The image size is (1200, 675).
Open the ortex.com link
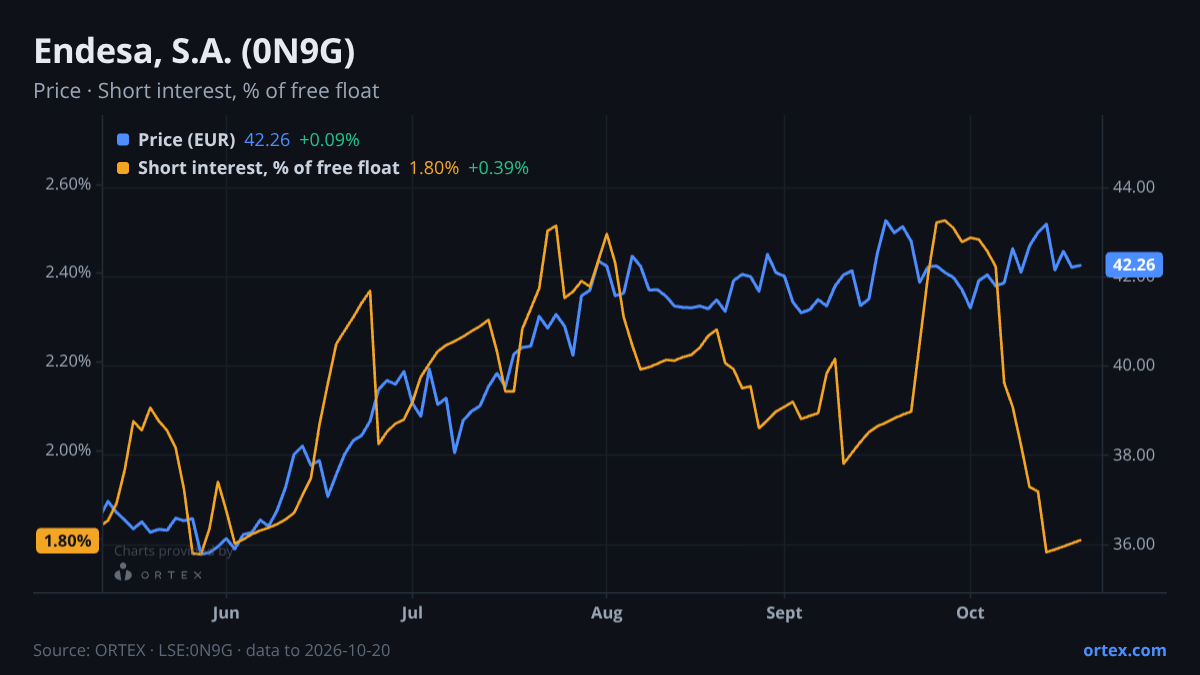pyautogui.click(x=1124, y=650)
